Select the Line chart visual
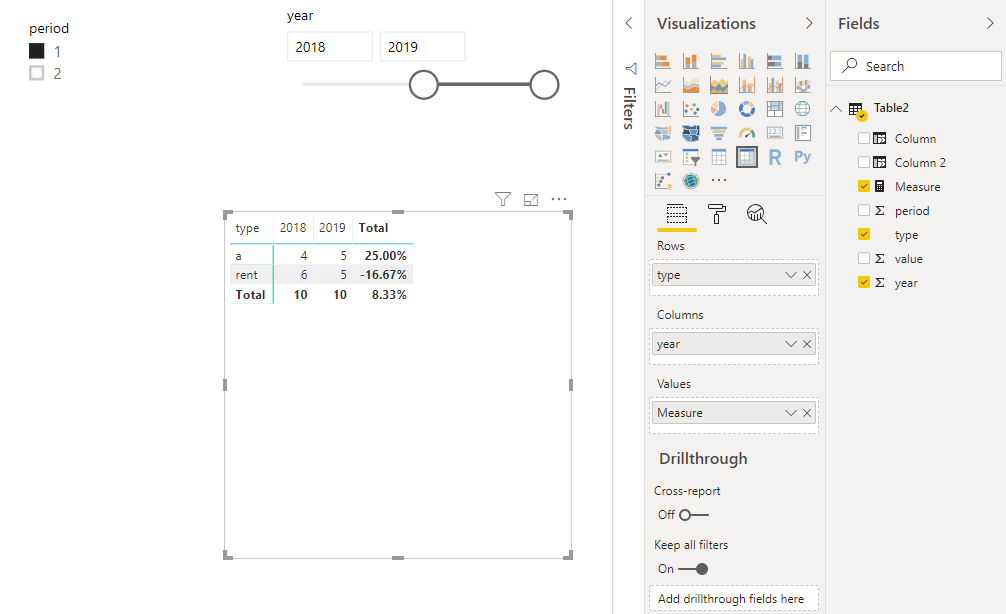1006x614 pixels. tap(663, 85)
